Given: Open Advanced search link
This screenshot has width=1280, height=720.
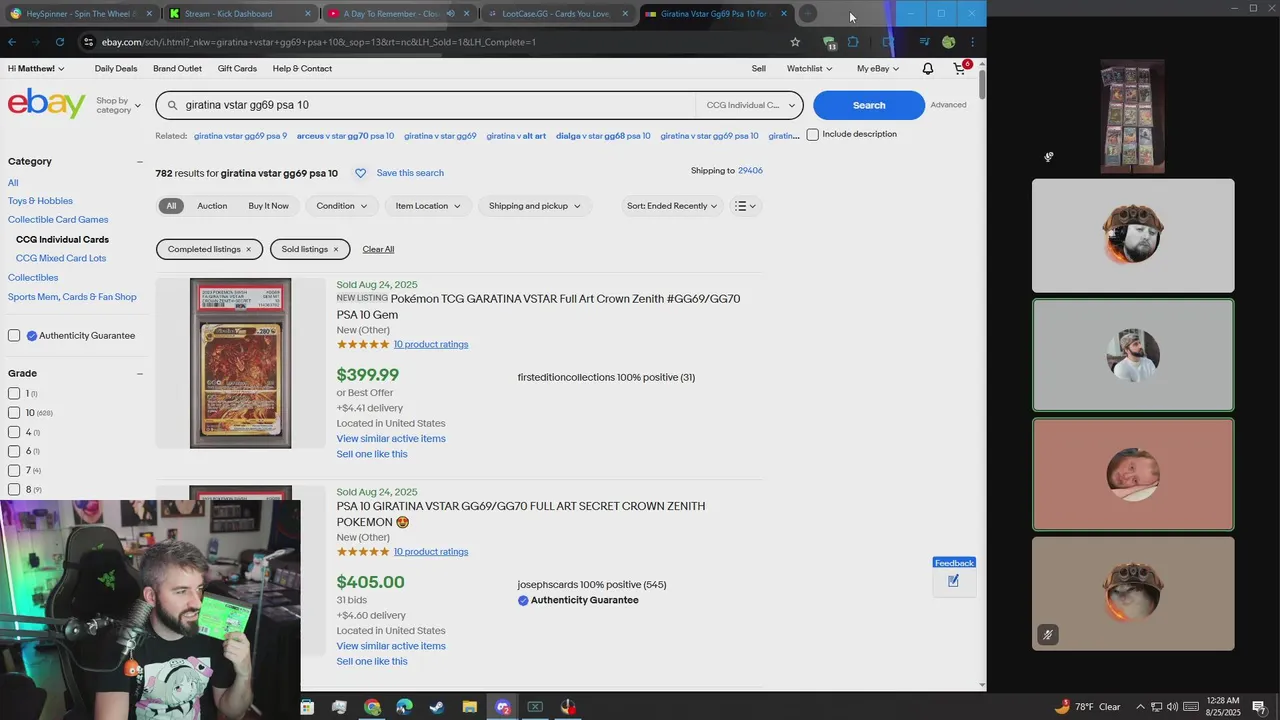Looking at the screenshot, I should point(948,105).
